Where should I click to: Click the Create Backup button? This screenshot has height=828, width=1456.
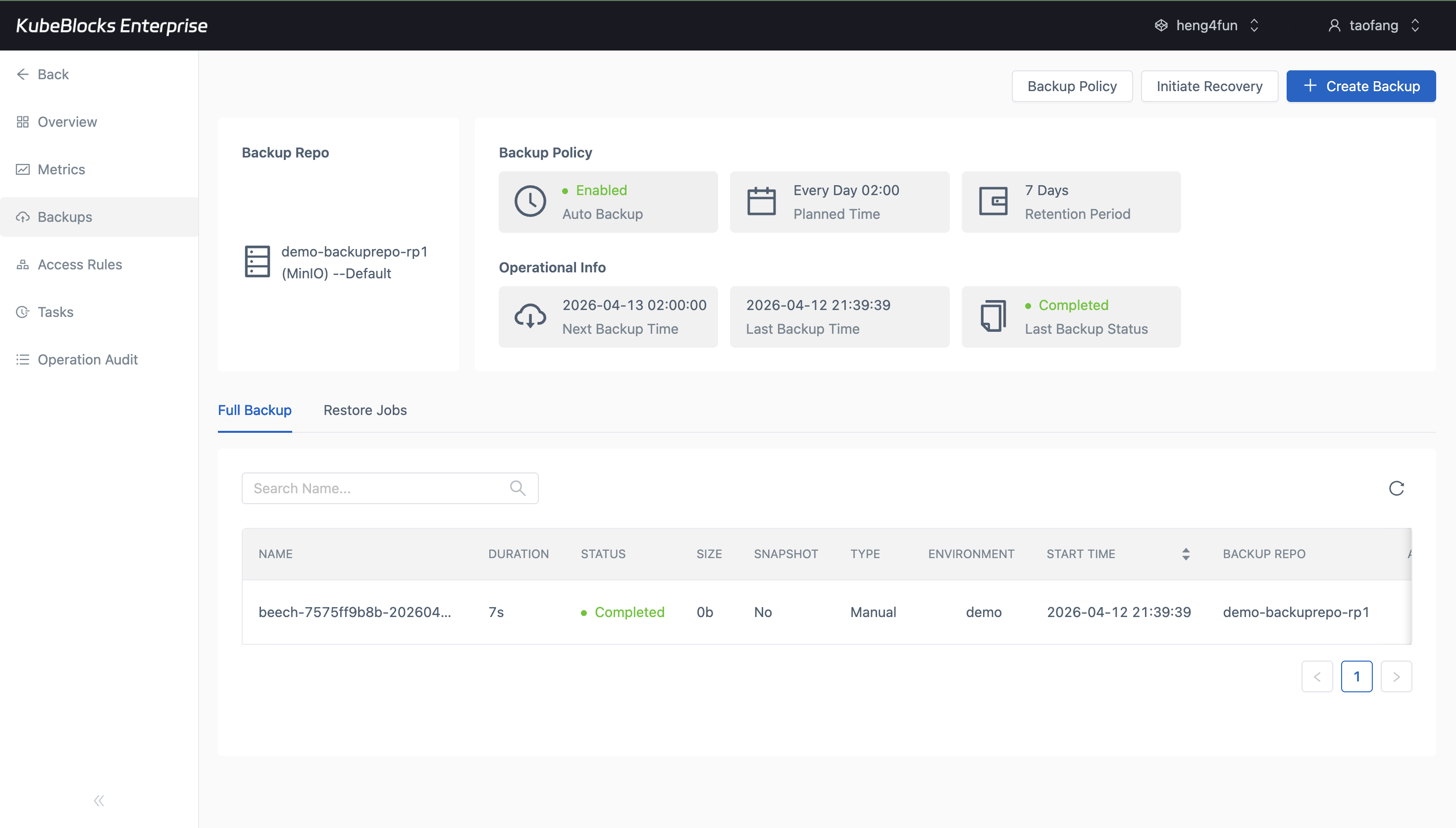(1360, 86)
